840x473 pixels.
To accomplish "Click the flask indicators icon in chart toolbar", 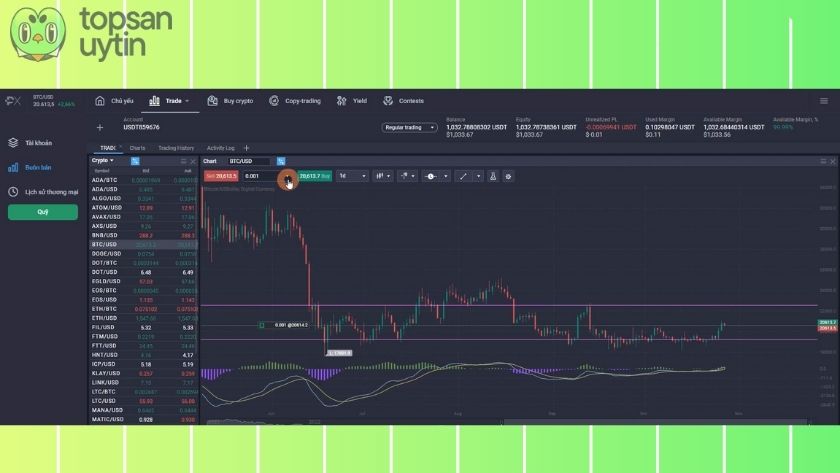I will (x=493, y=176).
